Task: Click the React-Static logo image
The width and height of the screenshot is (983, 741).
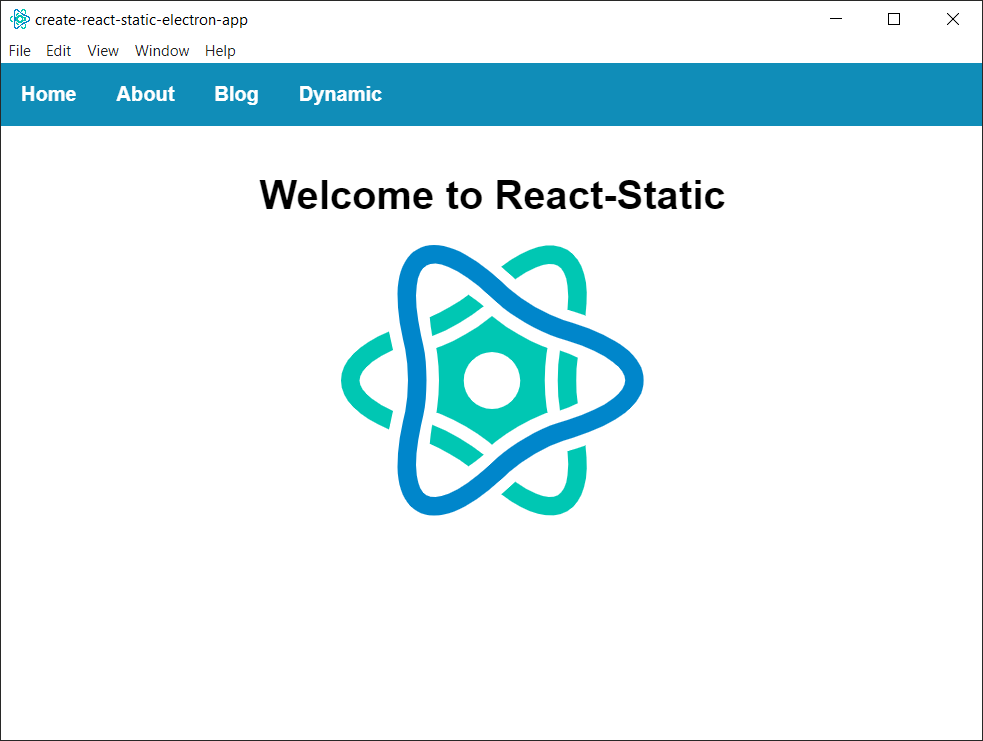Action: pyautogui.click(x=492, y=380)
